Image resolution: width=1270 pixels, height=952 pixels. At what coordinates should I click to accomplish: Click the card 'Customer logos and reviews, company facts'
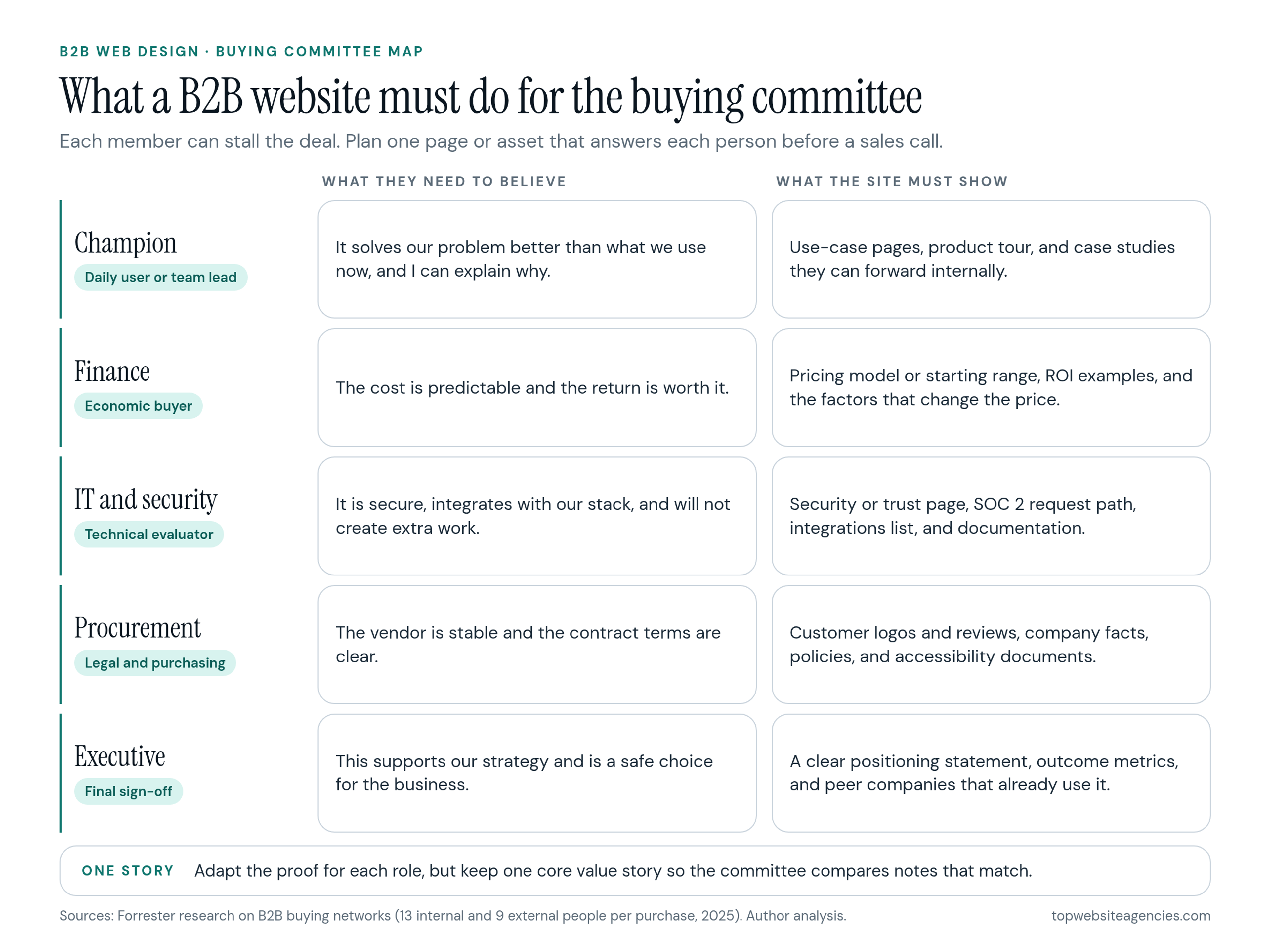[992, 645]
